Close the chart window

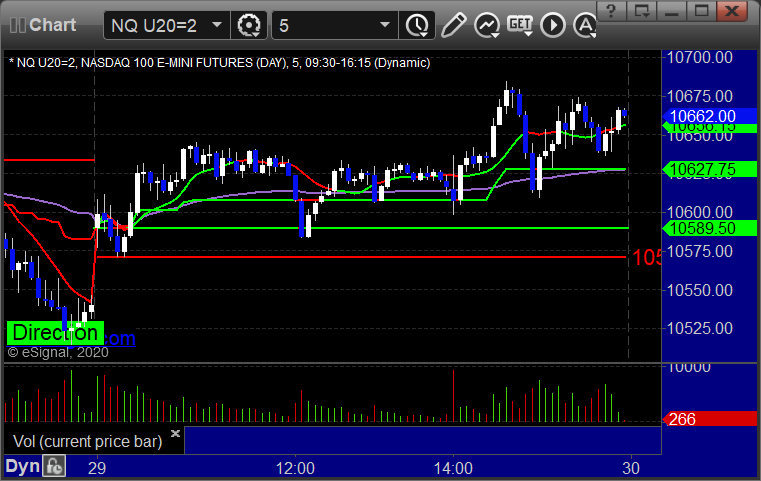click(x=732, y=11)
